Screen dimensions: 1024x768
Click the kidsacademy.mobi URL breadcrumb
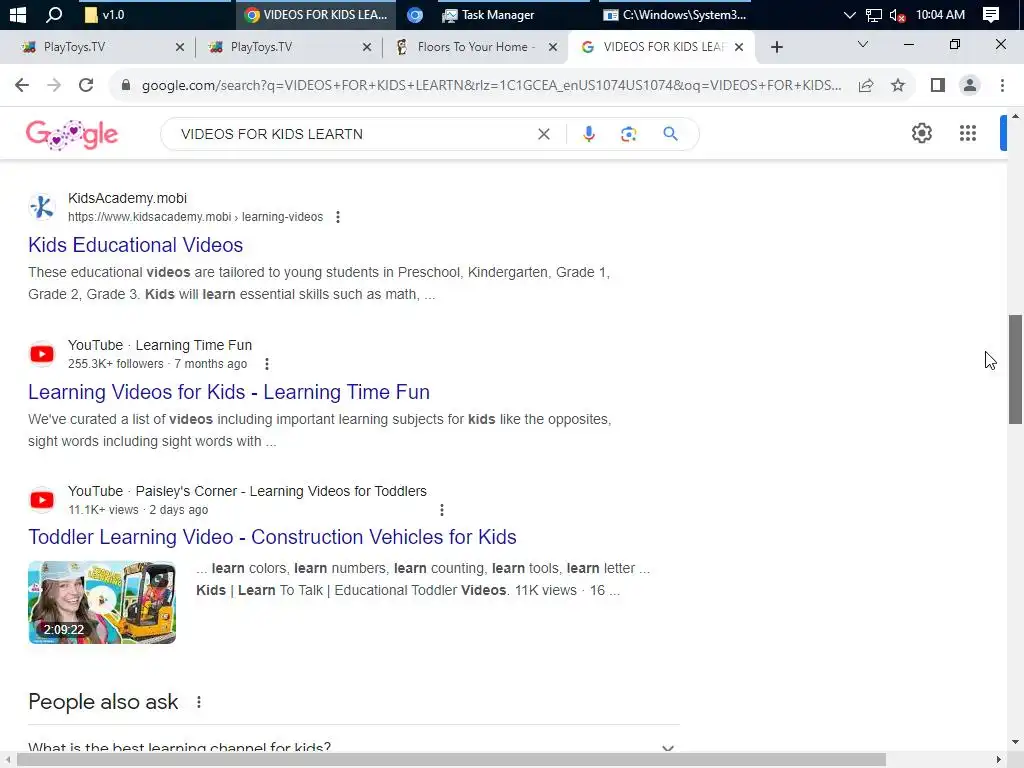pyautogui.click(x=195, y=217)
